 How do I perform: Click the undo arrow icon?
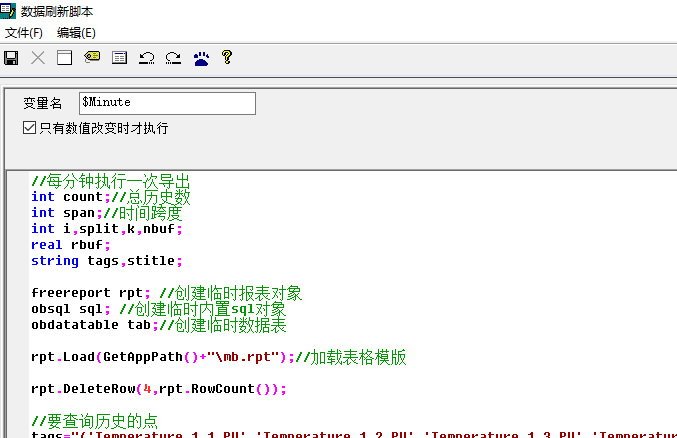click(x=147, y=57)
